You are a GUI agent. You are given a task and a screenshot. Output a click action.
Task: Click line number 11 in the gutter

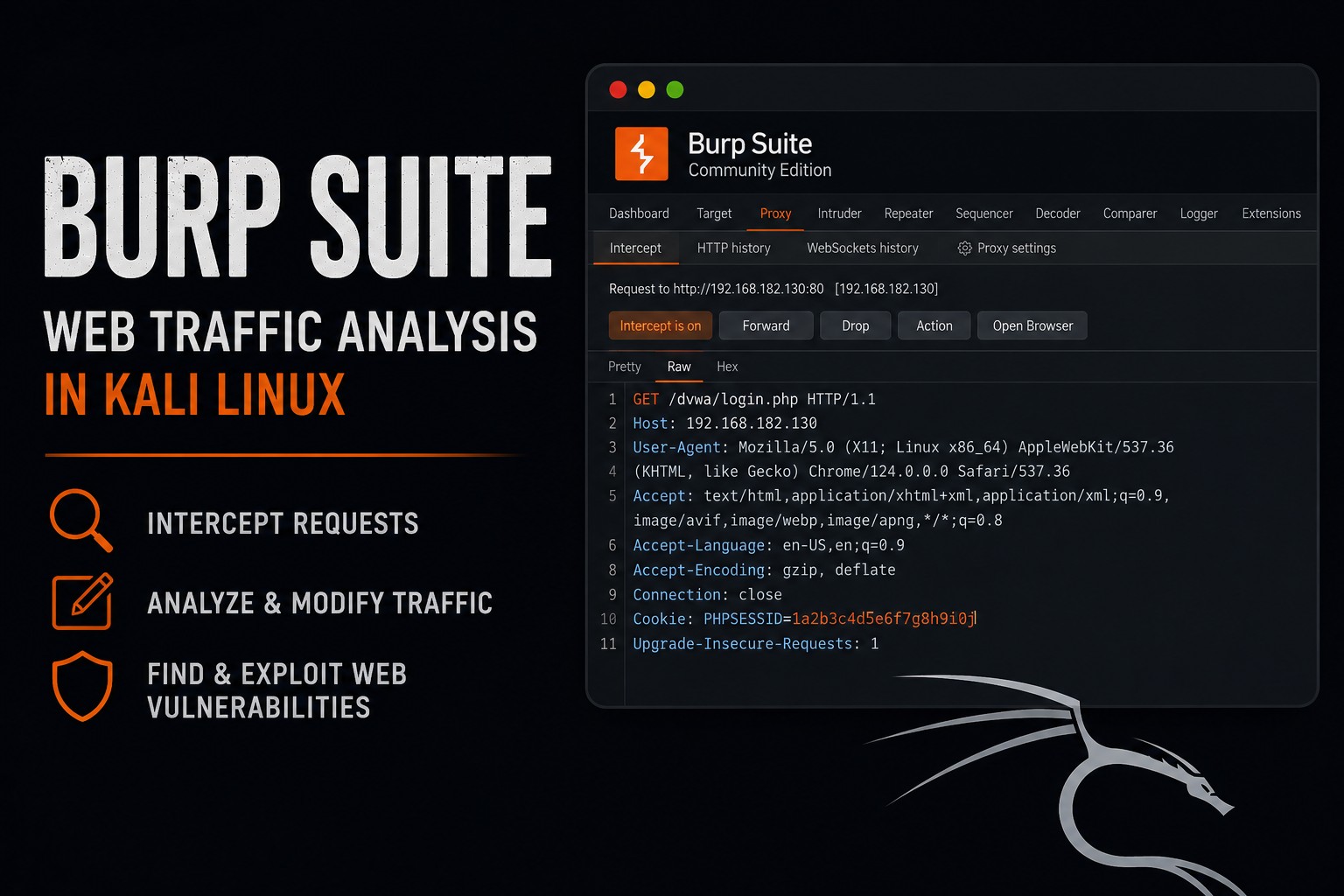click(609, 644)
